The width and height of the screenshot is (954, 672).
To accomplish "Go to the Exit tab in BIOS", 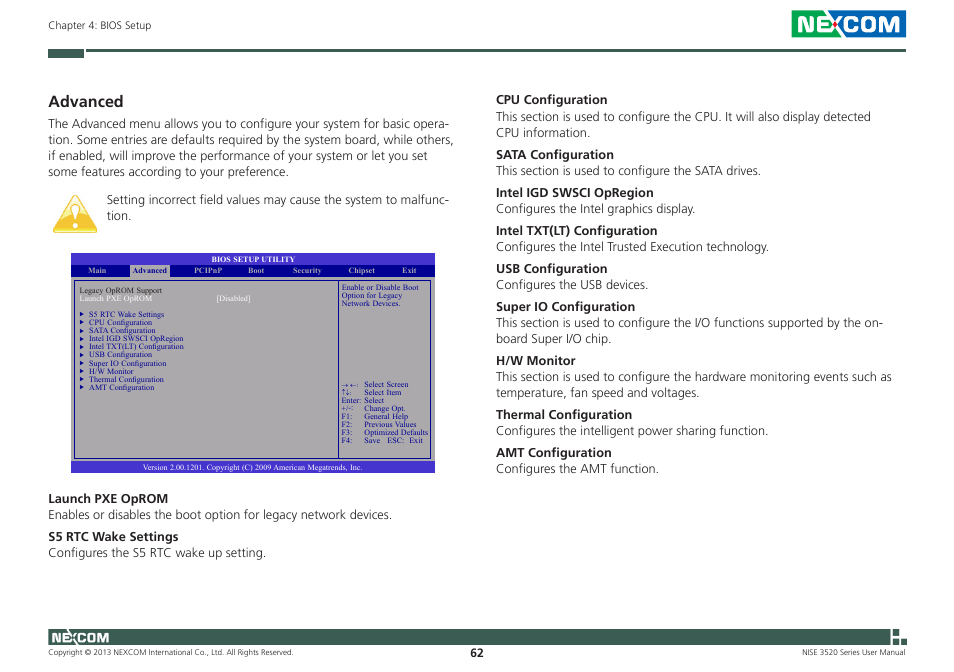I will pyautogui.click(x=409, y=271).
